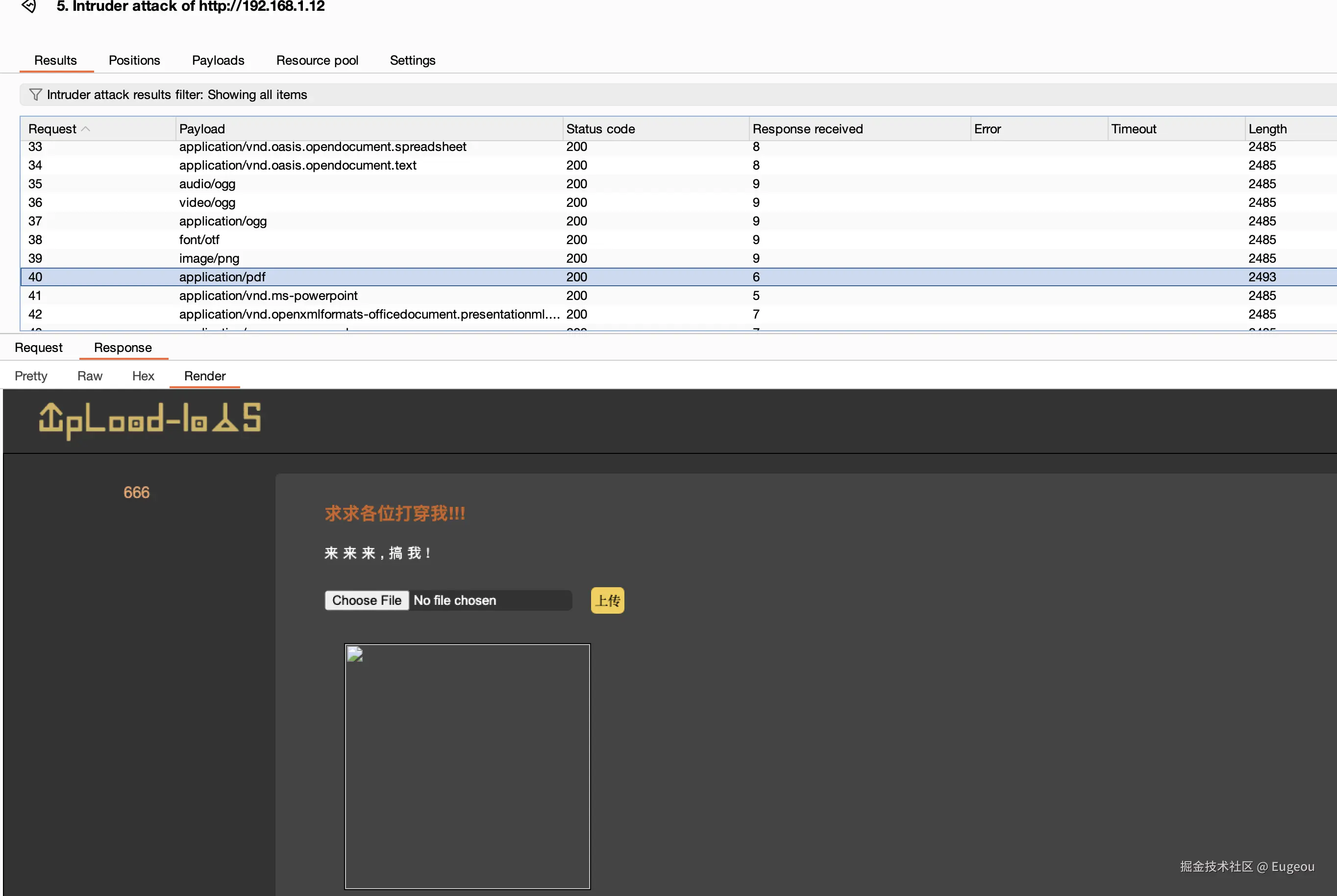1337x896 pixels.
Task: Switch to the Payloads tab
Action: click(x=218, y=61)
